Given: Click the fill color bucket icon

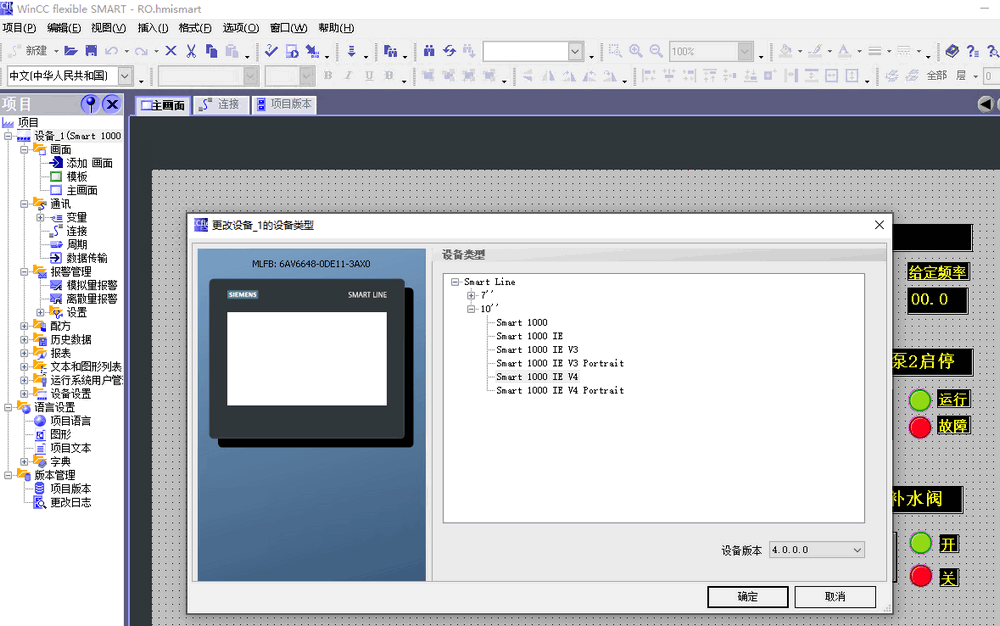Looking at the screenshot, I should (x=786, y=51).
